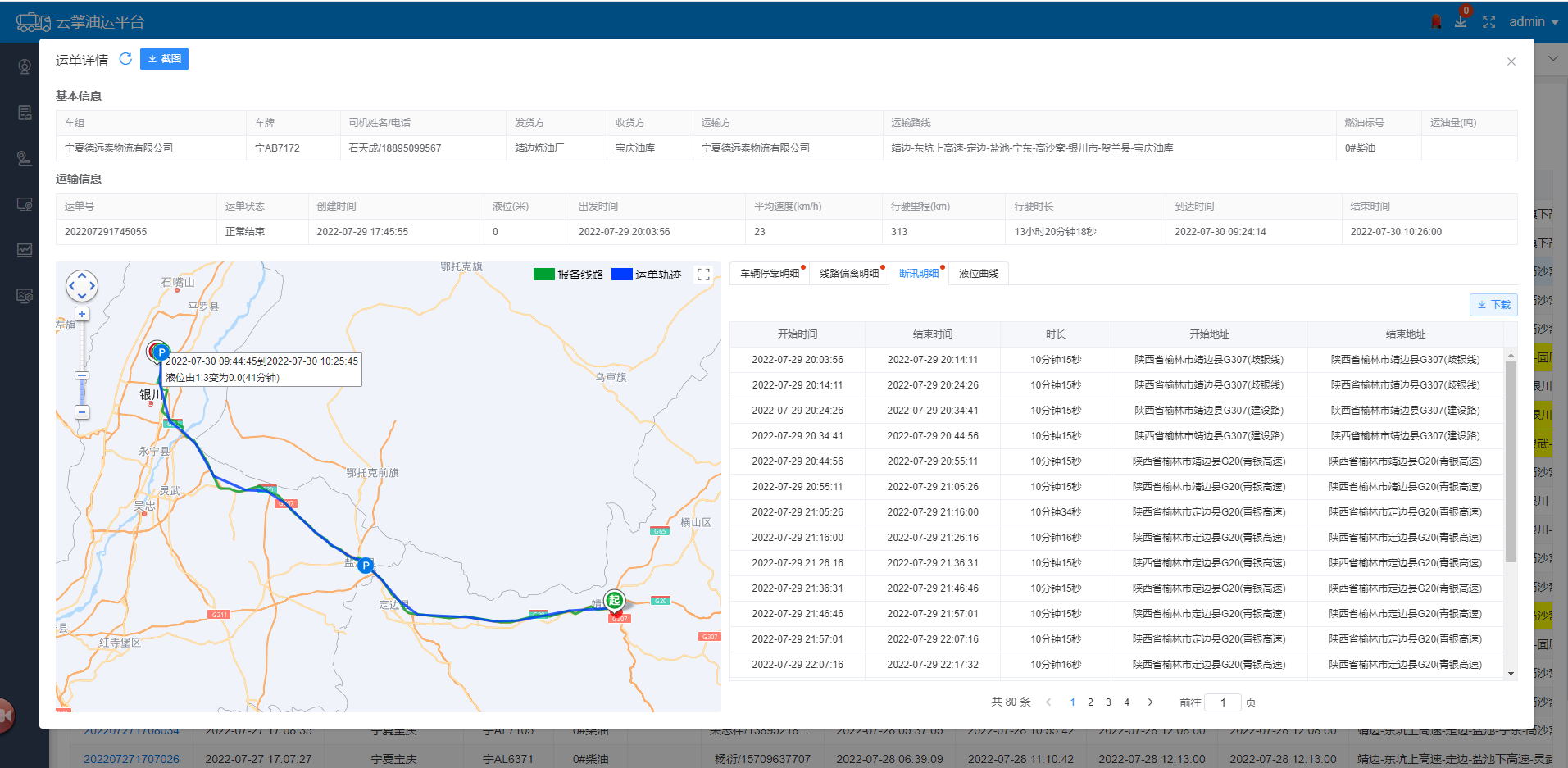Click the page number jump input field
This screenshot has width=1568, height=768.
tap(1223, 702)
